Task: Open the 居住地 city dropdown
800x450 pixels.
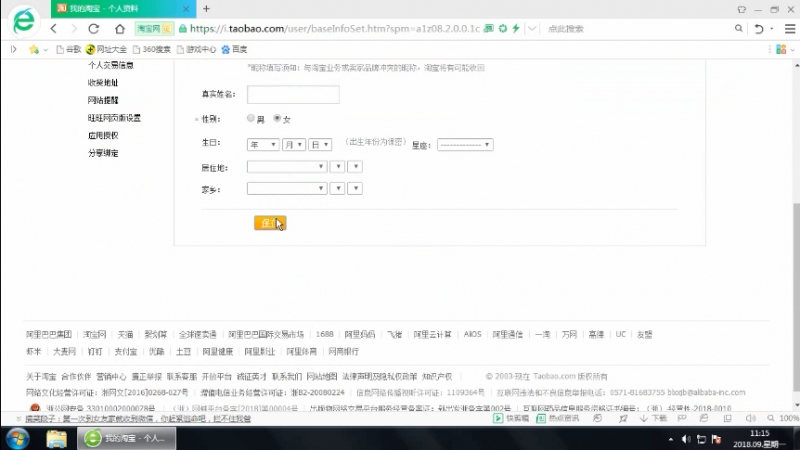Action: coord(337,167)
